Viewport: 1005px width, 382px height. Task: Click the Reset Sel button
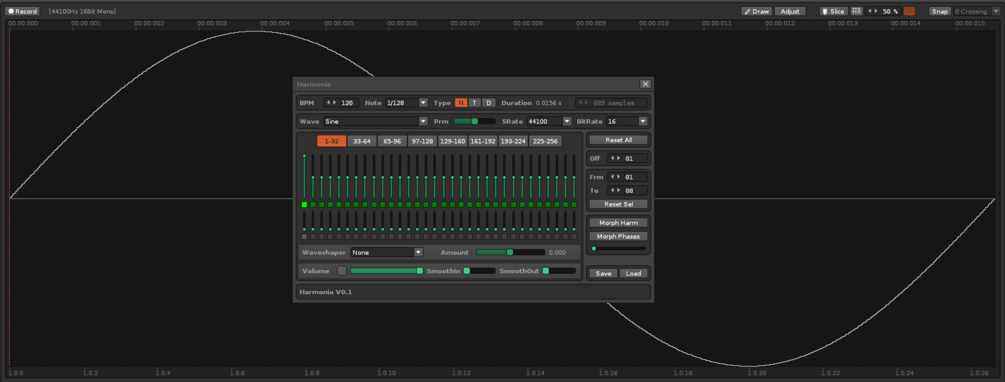click(x=619, y=204)
